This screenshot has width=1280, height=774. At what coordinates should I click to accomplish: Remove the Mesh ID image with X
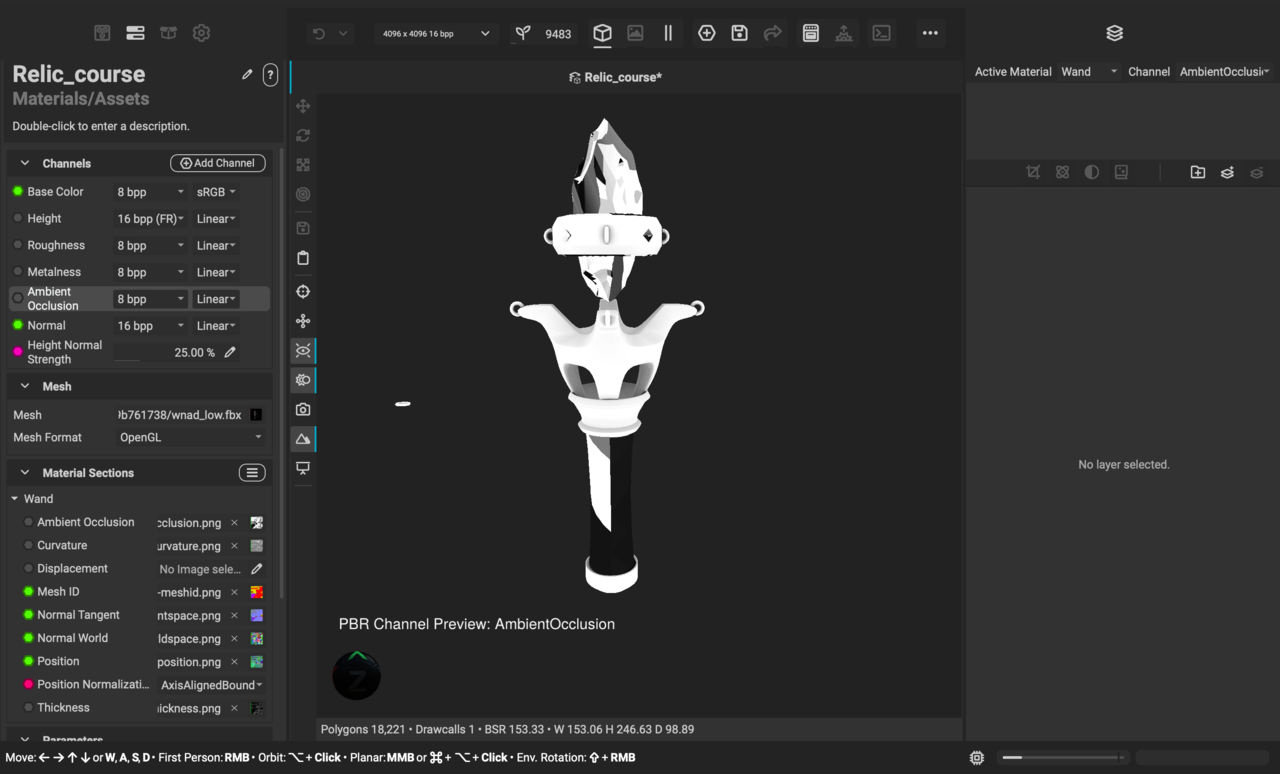[234, 592]
